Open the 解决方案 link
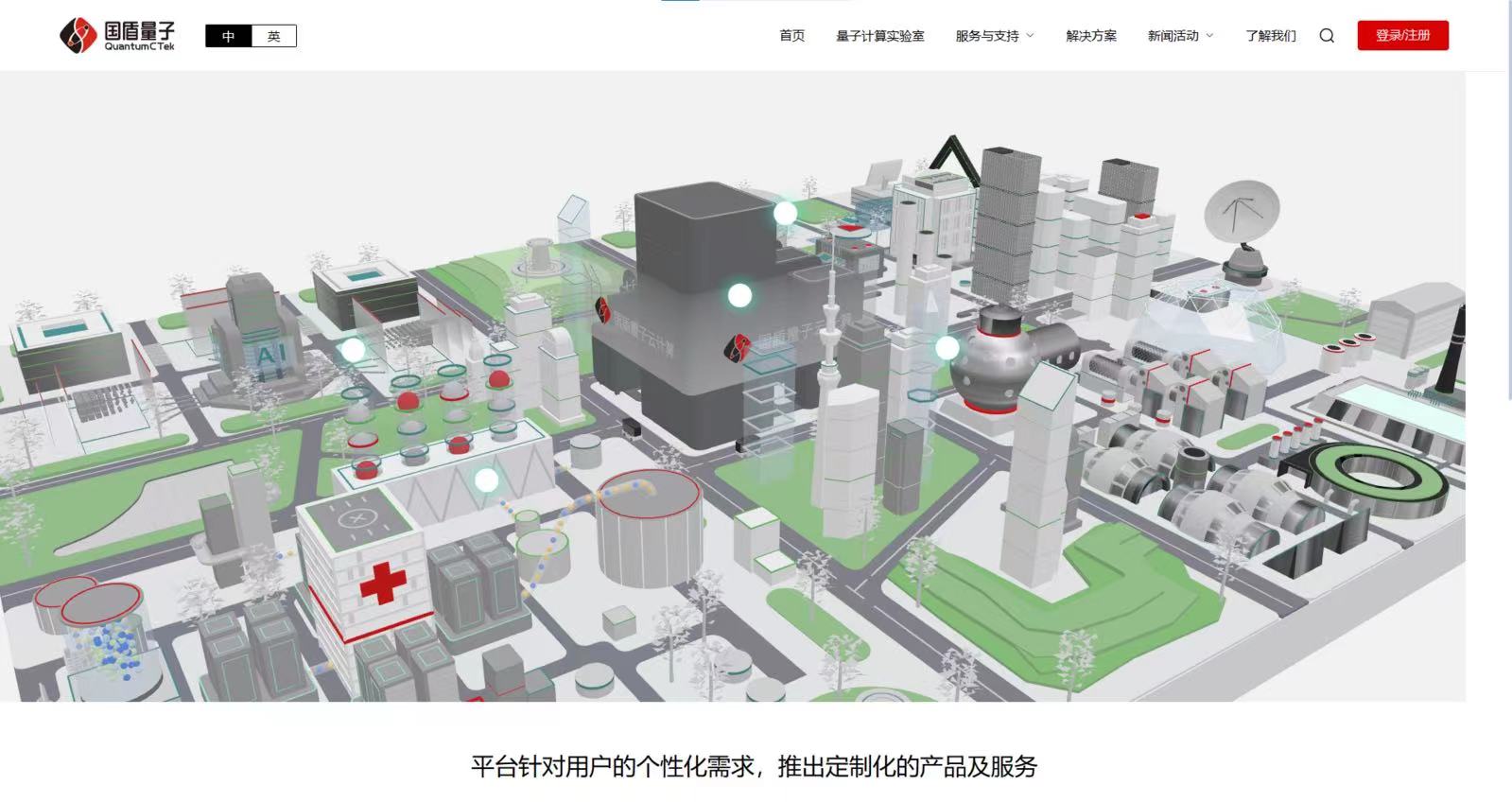 (1091, 36)
